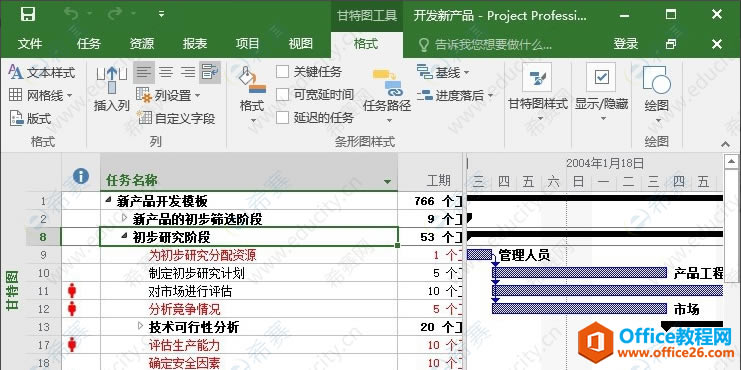Select the 确定安全因素 task name
The height and width of the screenshot is (370, 741).
pyautogui.click(x=184, y=363)
